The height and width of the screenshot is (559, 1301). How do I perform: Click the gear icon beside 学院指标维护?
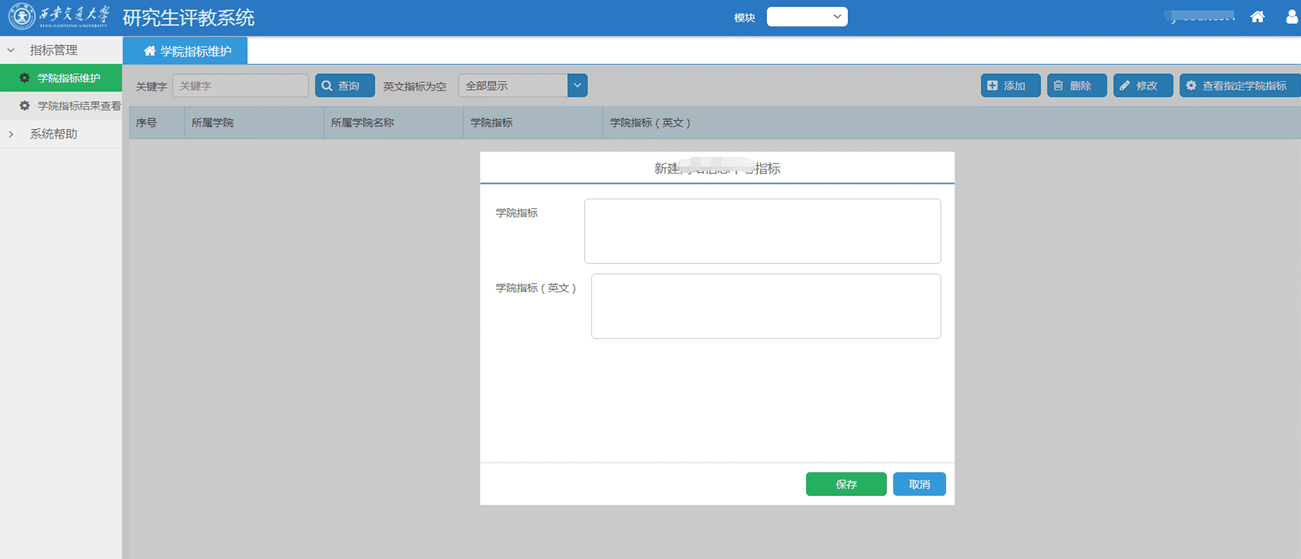click(x=25, y=78)
